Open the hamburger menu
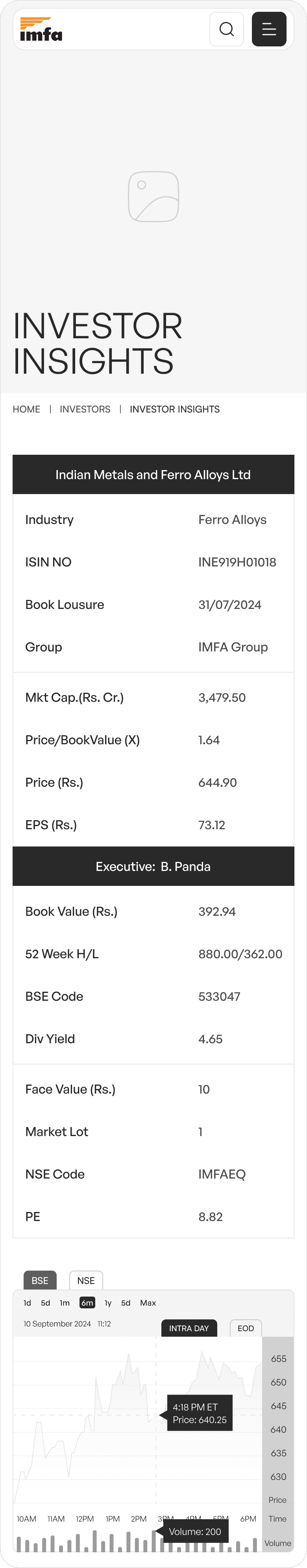The width and height of the screenshot is (307, 1568). tap(268, 29)
